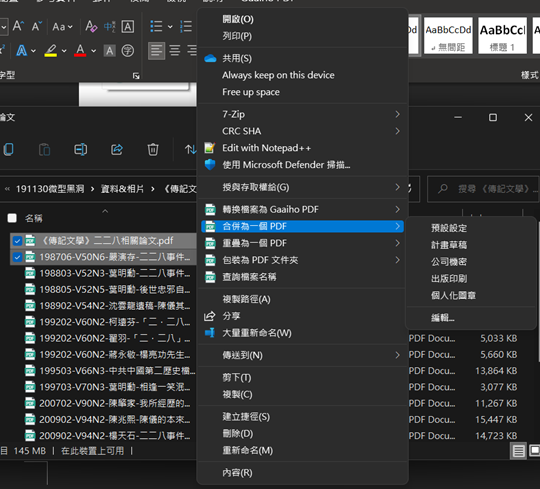Viewport: 540px width, 489px height.
Task: Choose 計畫草稿 in submenu
Action: point(471,245)
